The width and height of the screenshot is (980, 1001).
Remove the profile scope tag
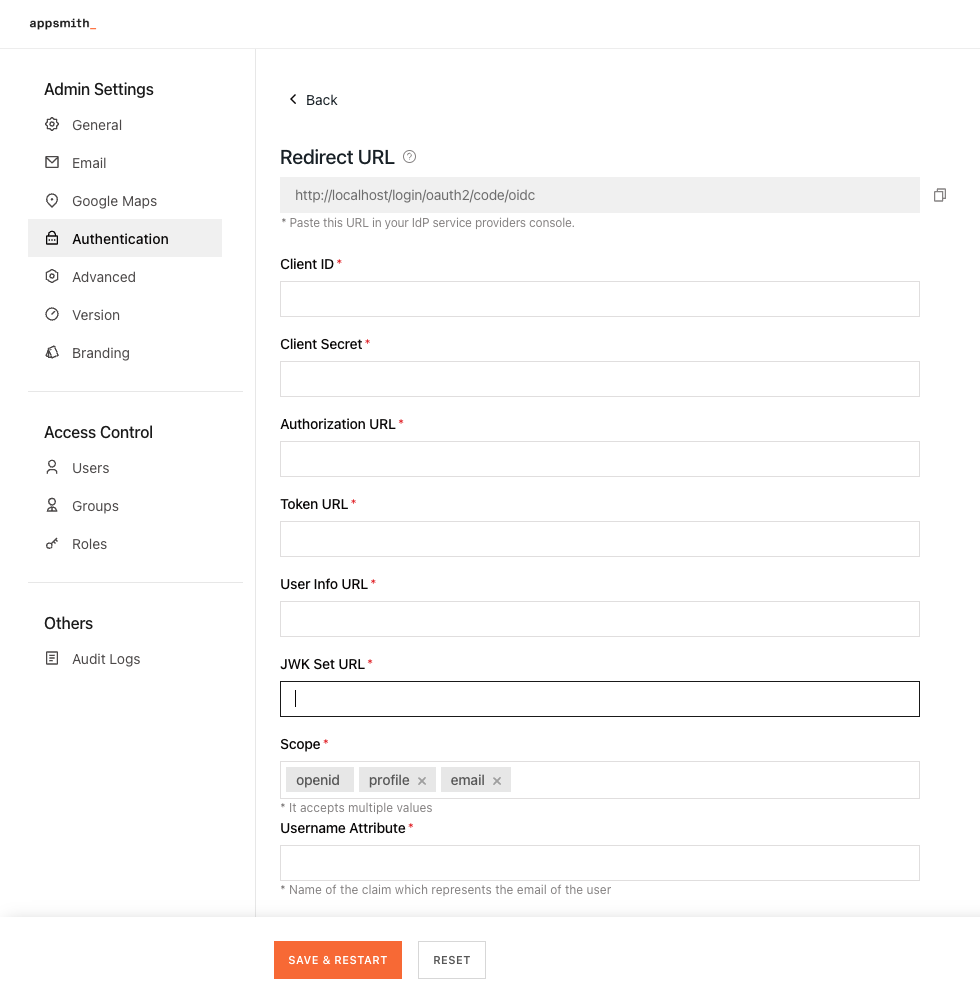(x=422, y=781)
